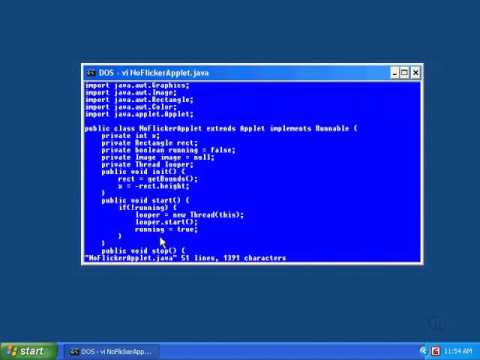Click the "if(!running) {" line
Image resolution: width=480 pixels, height=360 pixels.
click(x=147, y=208)
